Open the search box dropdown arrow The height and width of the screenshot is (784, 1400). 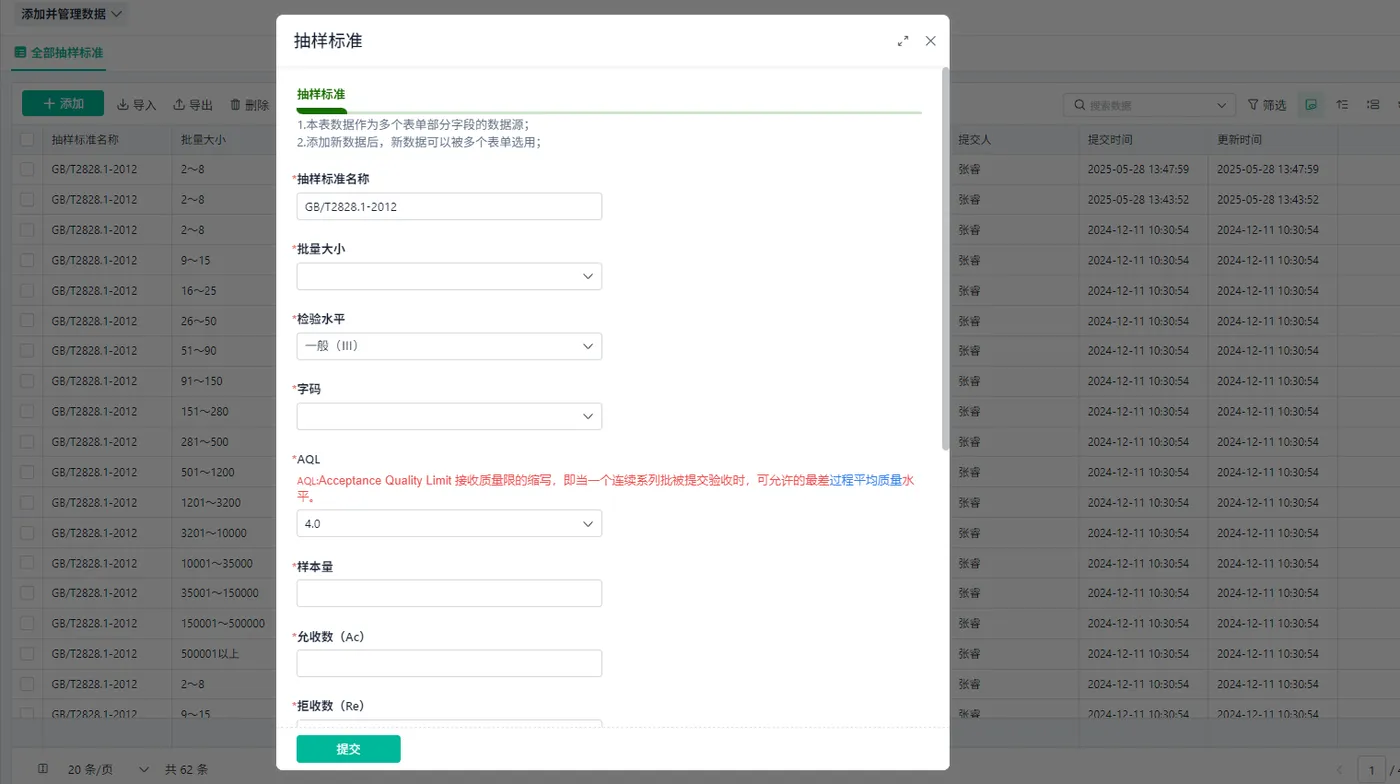pos(1222,105)
